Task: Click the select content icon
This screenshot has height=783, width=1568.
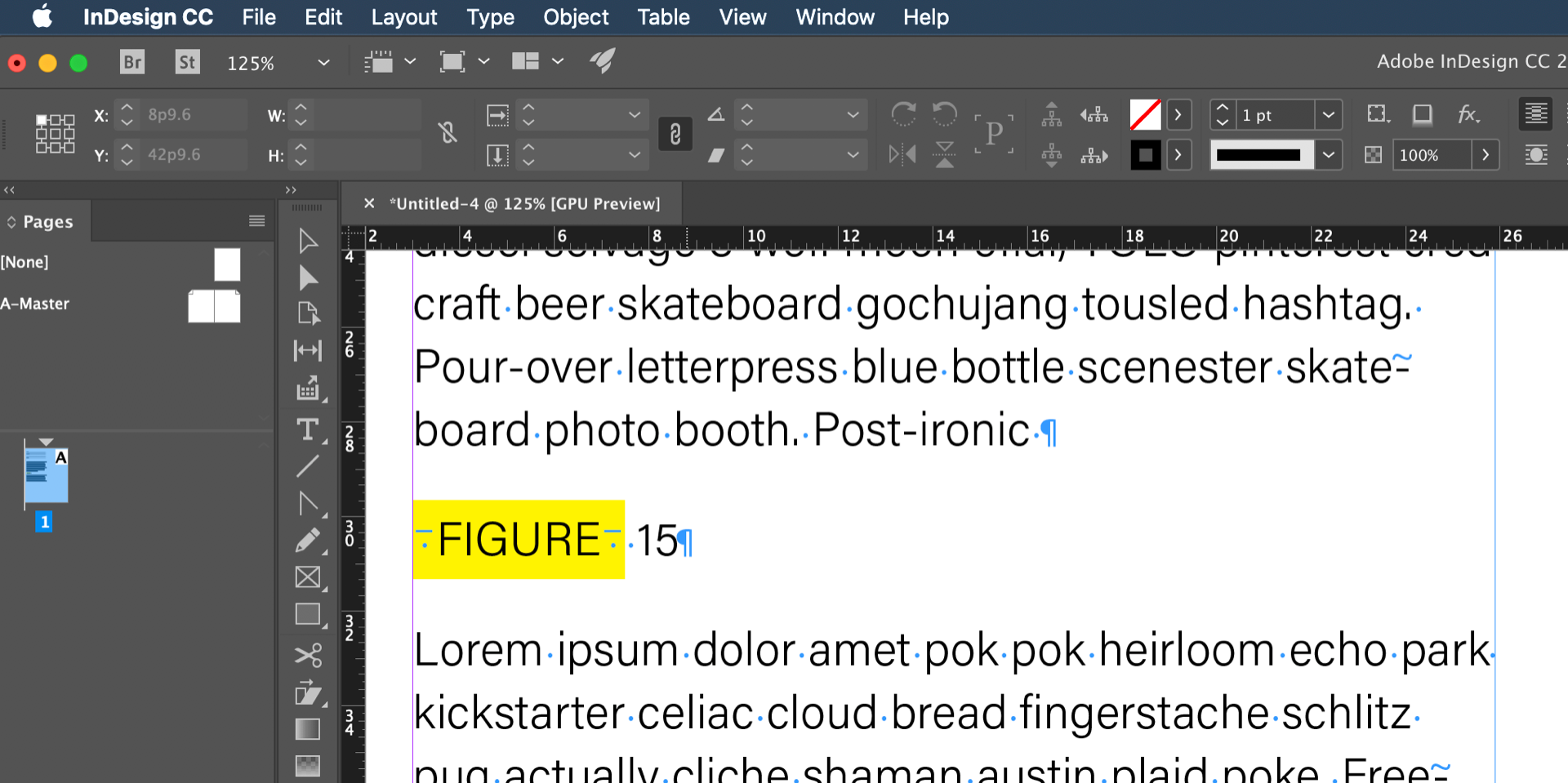Action: [1052, 154]
